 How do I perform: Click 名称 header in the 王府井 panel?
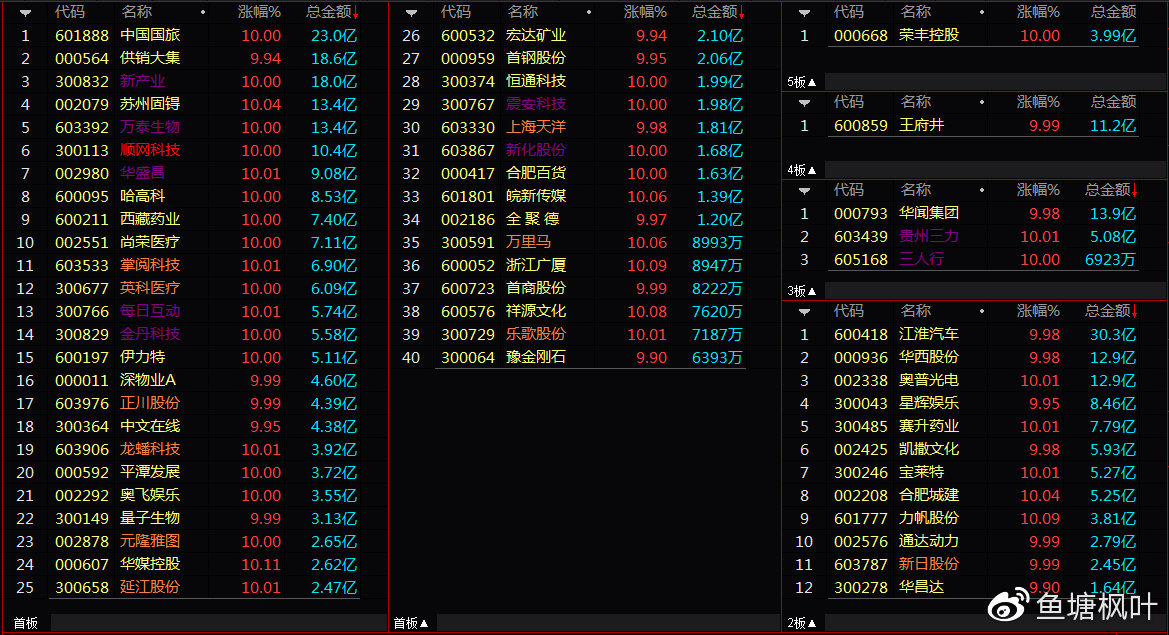916,101
